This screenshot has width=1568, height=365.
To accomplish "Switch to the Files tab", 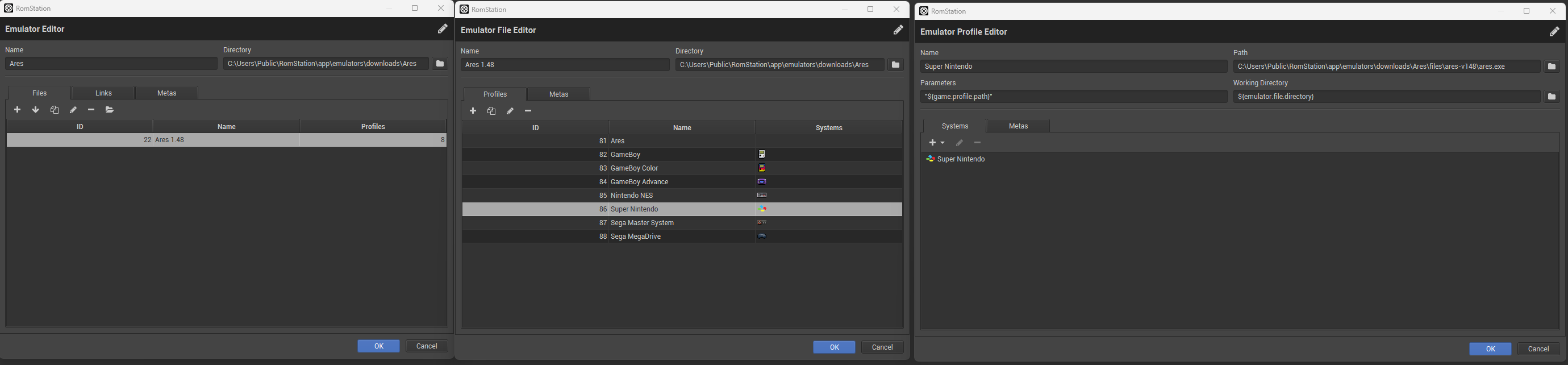I will pyautogui.click(x=40, y=93).
